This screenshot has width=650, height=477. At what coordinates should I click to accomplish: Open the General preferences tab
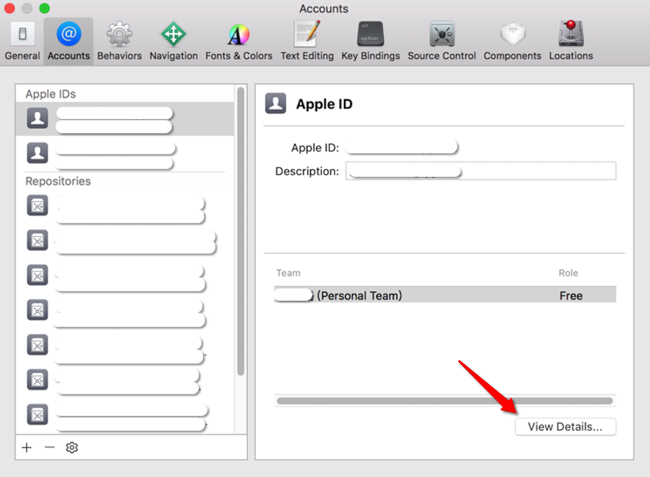(22, 41)
